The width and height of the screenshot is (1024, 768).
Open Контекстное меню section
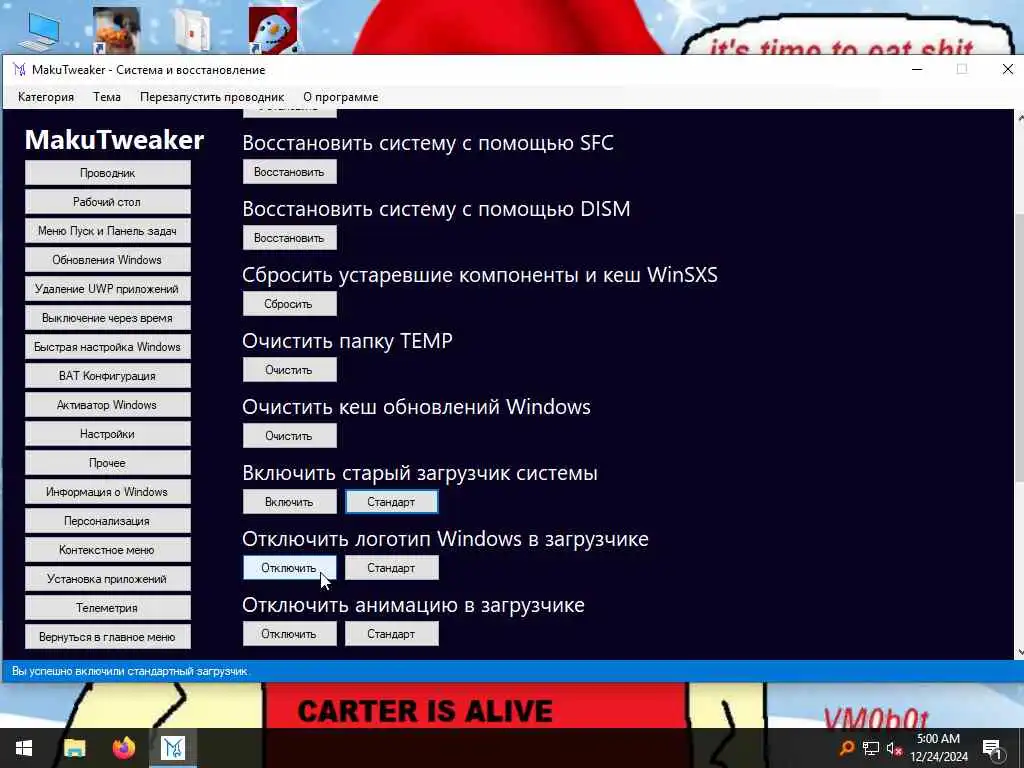pos(108,550)
